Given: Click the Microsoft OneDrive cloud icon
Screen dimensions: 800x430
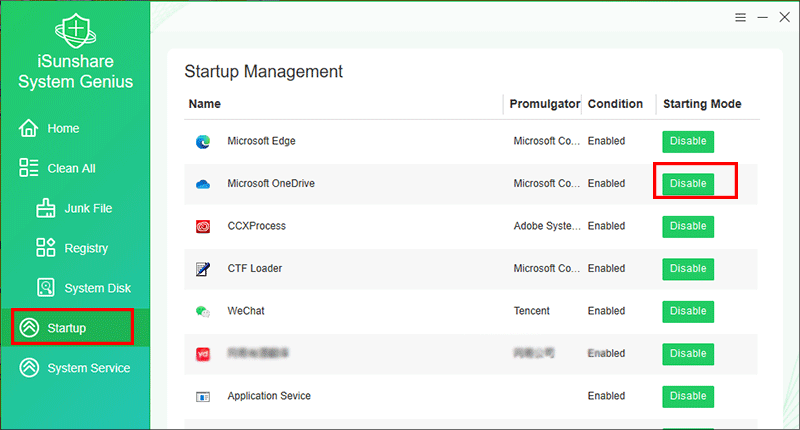Looking at the screenshot, I should [x=203, y=184].
